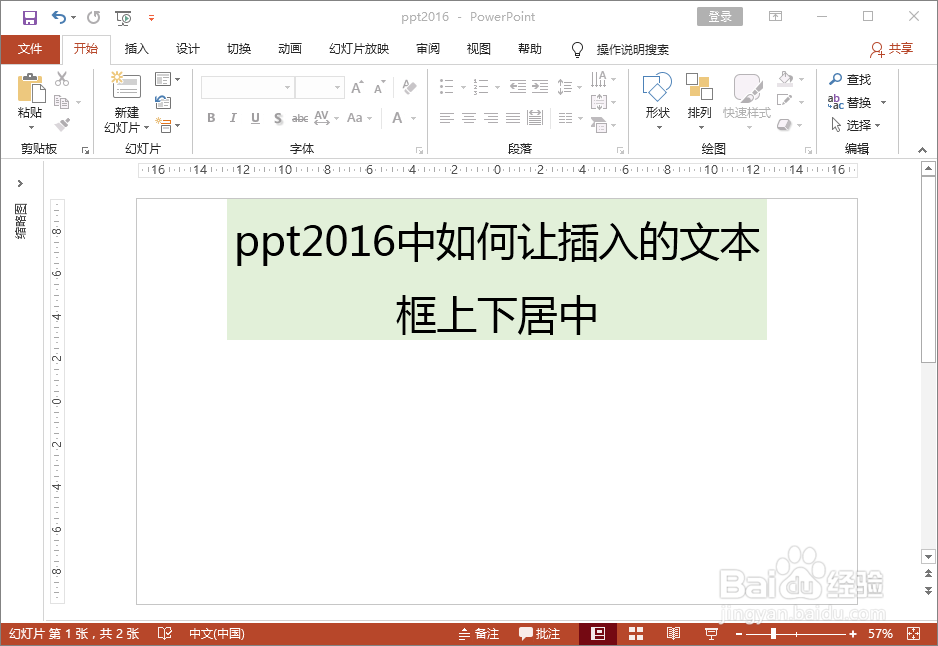Click the Tell Me search box
Image resolution: width=938 pixels, height=646 pixels.
pos(620,49)
